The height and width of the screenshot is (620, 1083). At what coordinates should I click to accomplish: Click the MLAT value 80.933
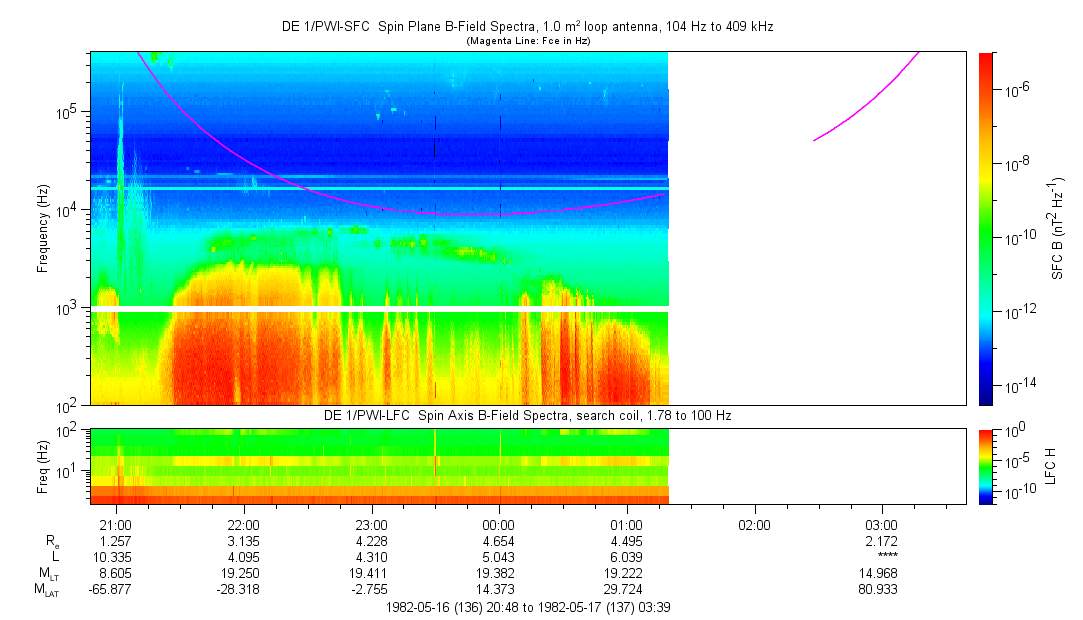(x=881, y=589)
